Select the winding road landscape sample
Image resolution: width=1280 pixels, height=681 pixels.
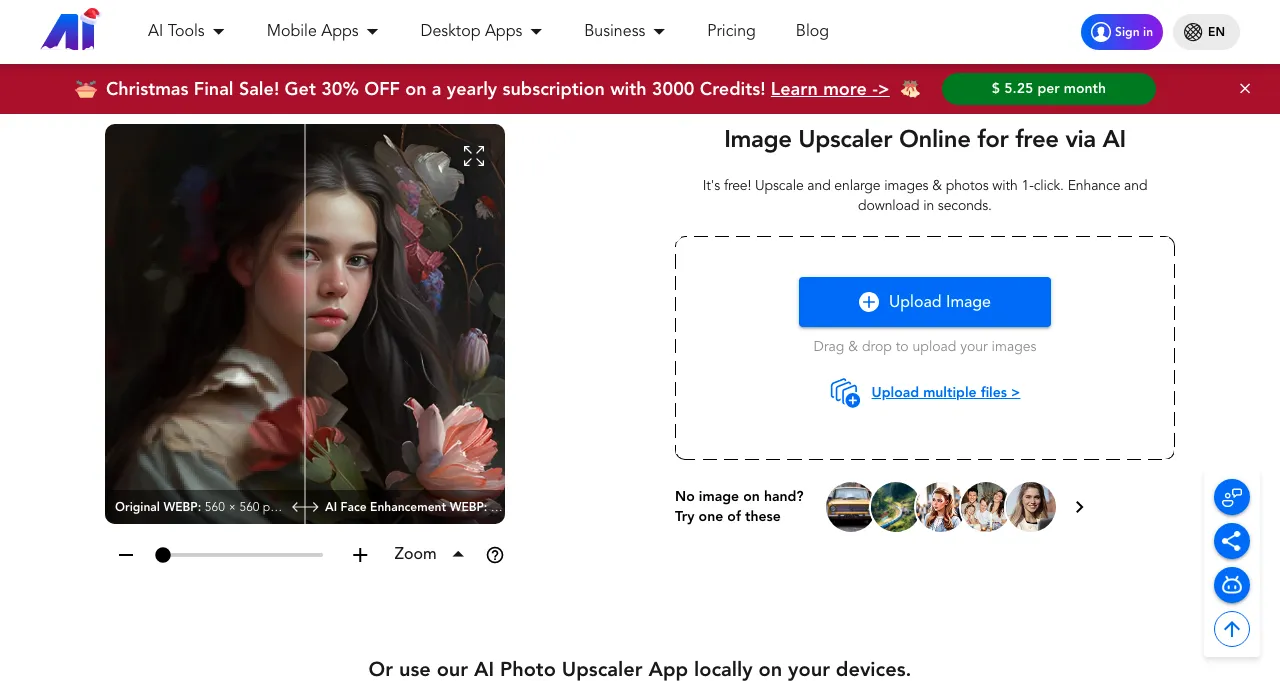895,507
